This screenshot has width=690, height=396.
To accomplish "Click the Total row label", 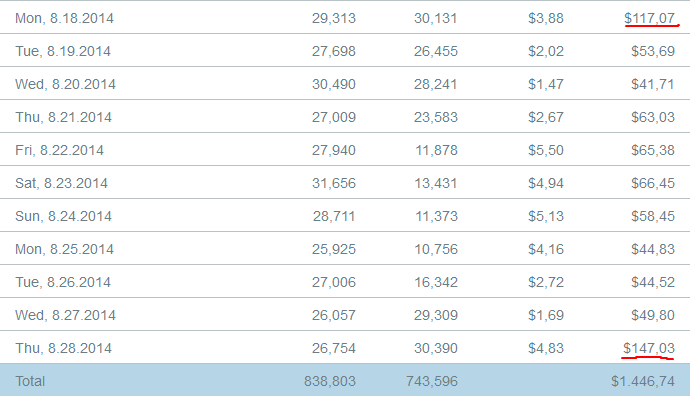I will [30, 381].
